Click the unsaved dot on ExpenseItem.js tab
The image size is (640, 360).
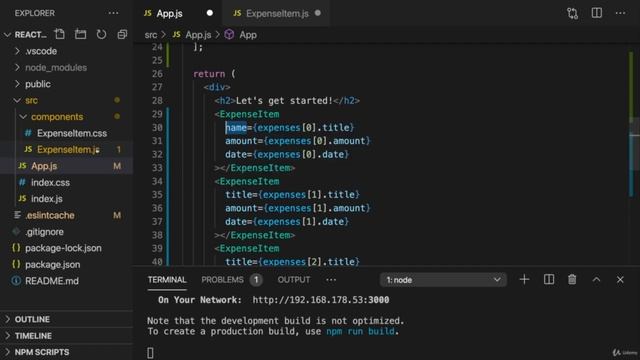(x=318, y=13)
